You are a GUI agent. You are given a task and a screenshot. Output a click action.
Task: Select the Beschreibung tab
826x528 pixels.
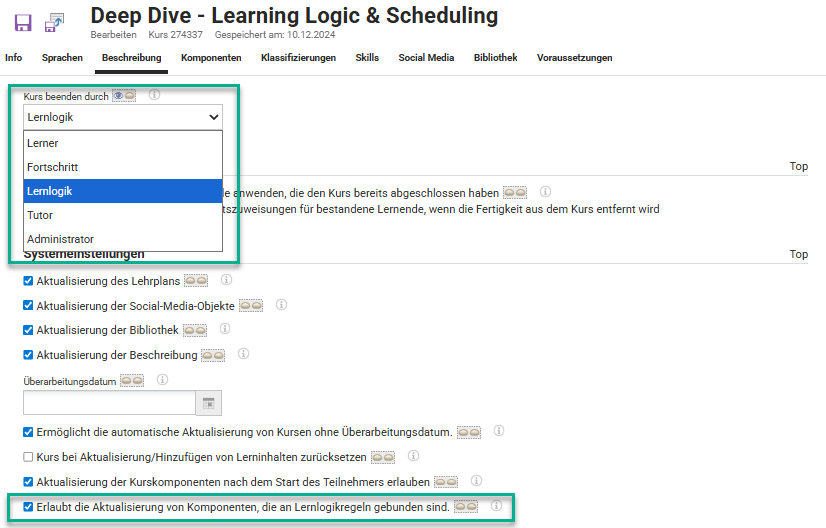(132, 57)
